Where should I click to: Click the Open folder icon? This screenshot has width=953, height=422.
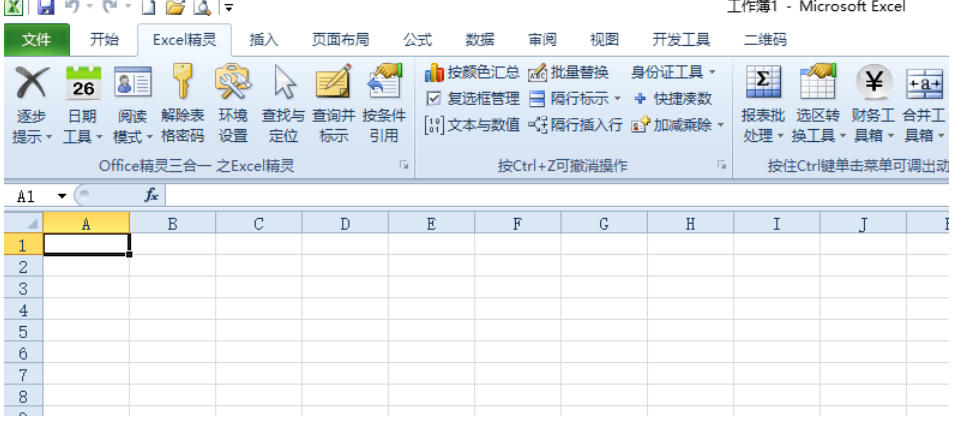point(175,7)
